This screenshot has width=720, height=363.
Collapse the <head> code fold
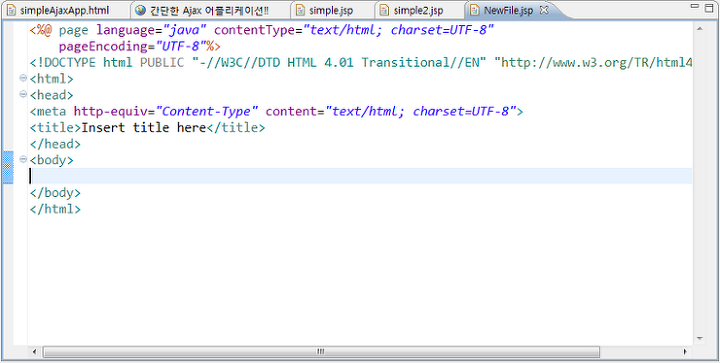[x=23, y=94]
